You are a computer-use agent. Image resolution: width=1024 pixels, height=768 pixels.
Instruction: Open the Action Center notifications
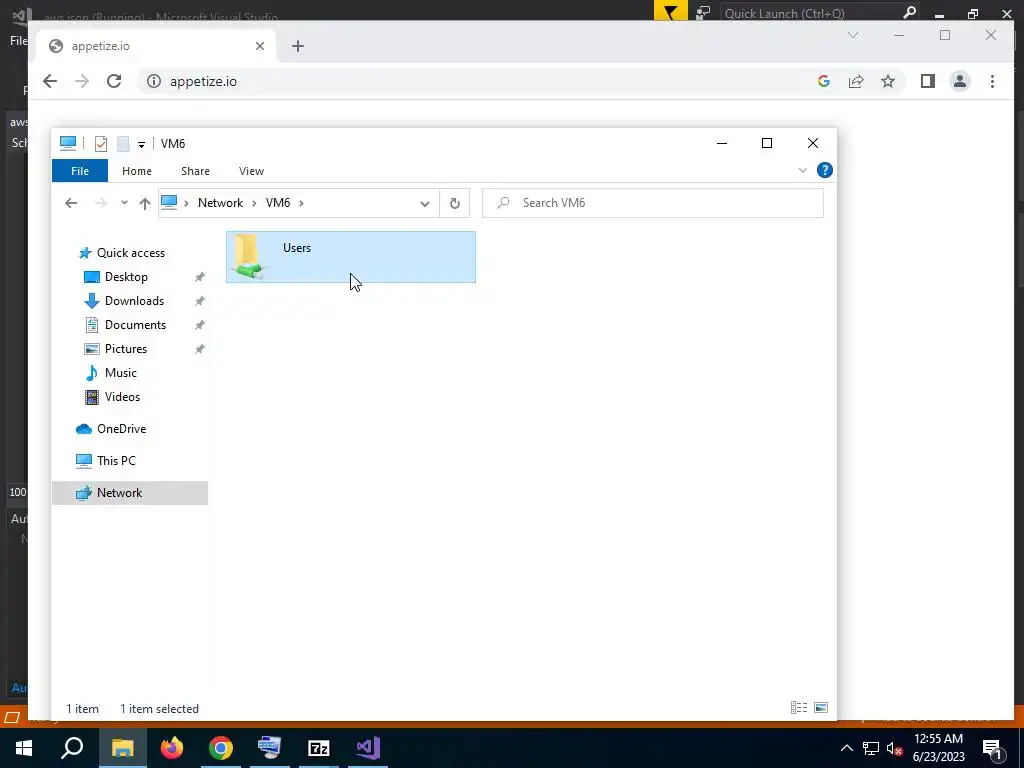coord(991,748)
